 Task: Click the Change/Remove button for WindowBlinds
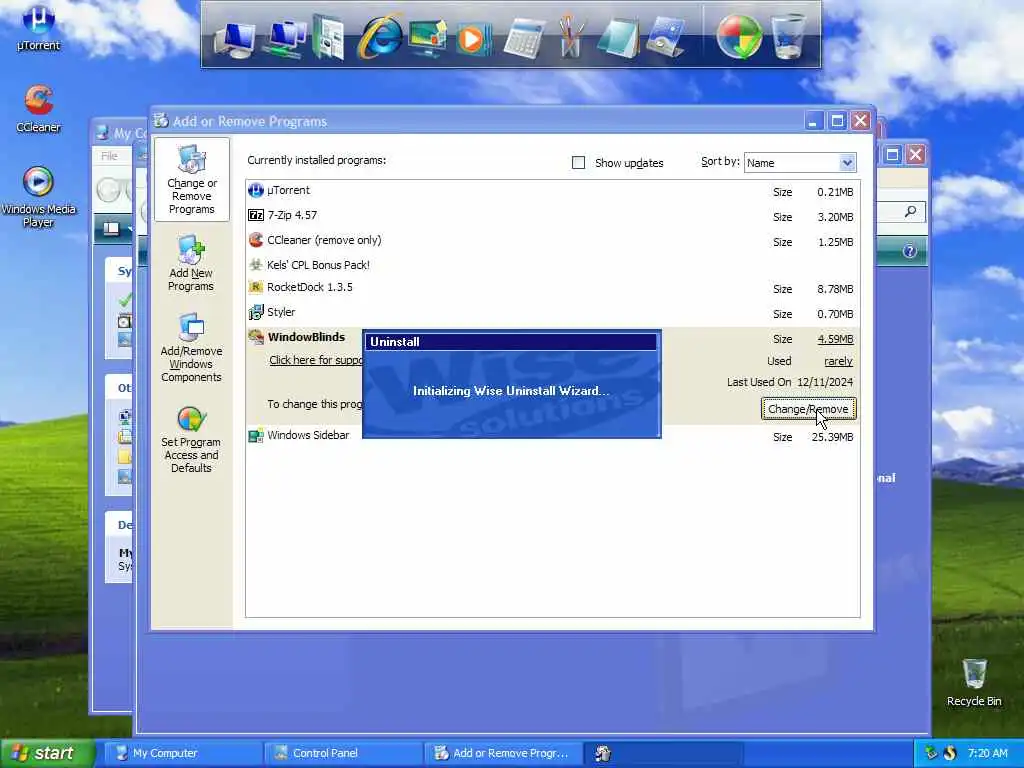pyautogui.click(x=808, y=409)
